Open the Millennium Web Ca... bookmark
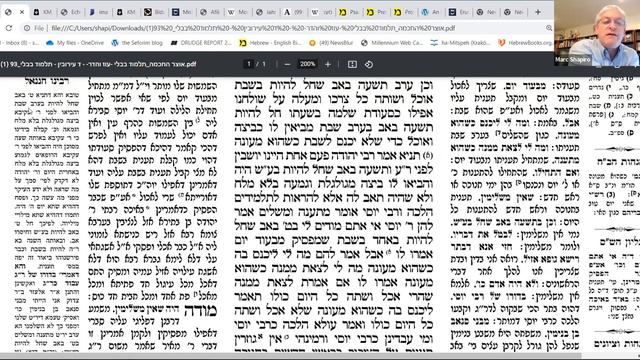This screenshot has width=640, height=360. pyautogui.click(x=392, y=42)
